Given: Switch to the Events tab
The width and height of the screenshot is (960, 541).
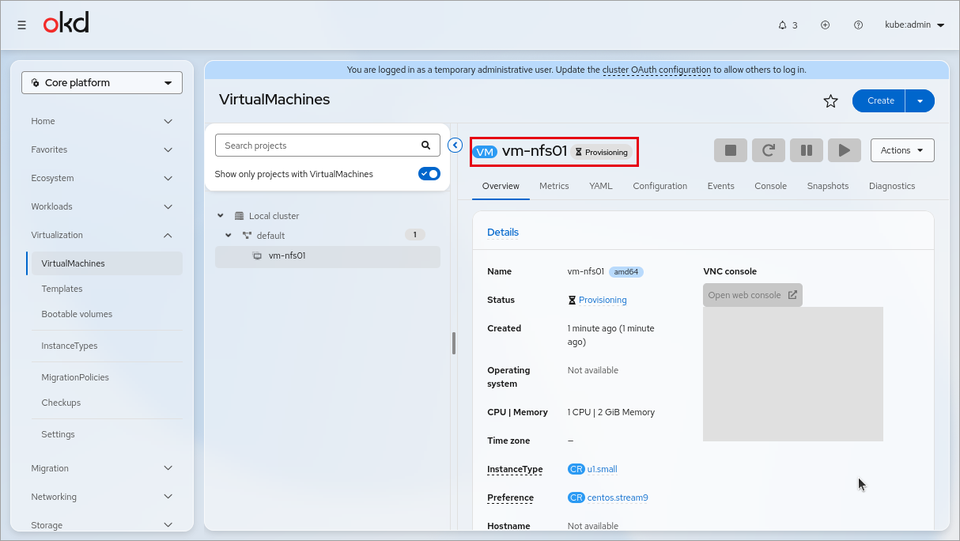Looking at the screenshot, I should pyautogui.click(x=721, y=186).
